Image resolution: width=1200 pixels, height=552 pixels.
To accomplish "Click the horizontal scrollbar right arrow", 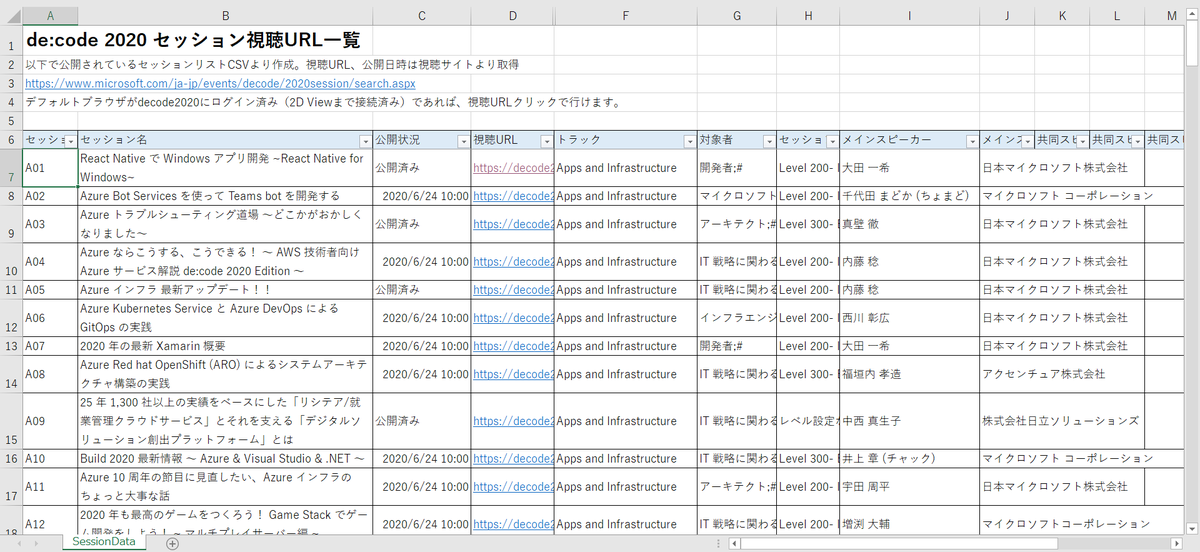I will tap(1179, 544).
